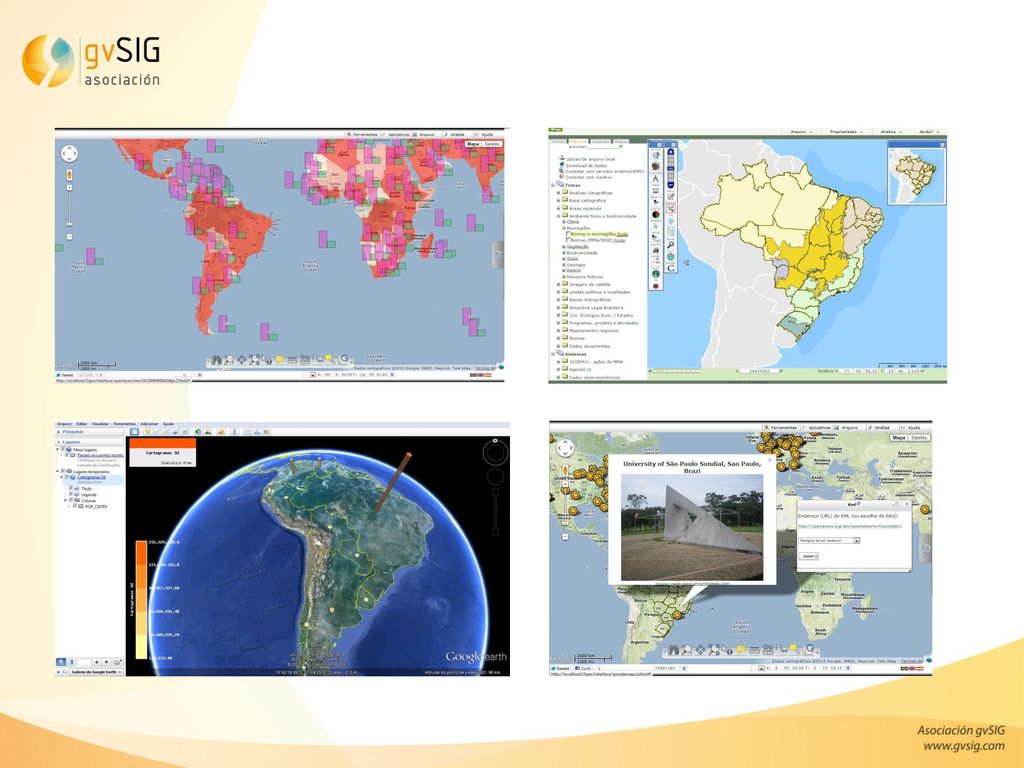Toggle the POP_CNTRY checkbox

[x=74, y=505]
